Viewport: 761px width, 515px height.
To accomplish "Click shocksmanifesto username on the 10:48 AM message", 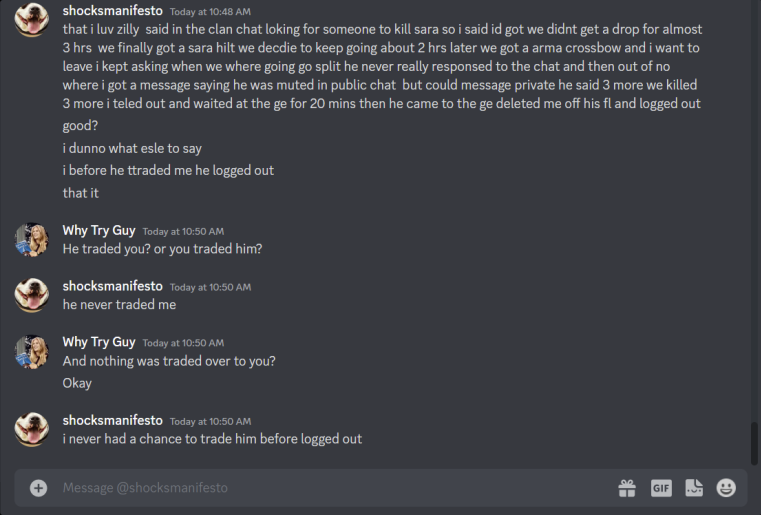I will pos(113,11).
